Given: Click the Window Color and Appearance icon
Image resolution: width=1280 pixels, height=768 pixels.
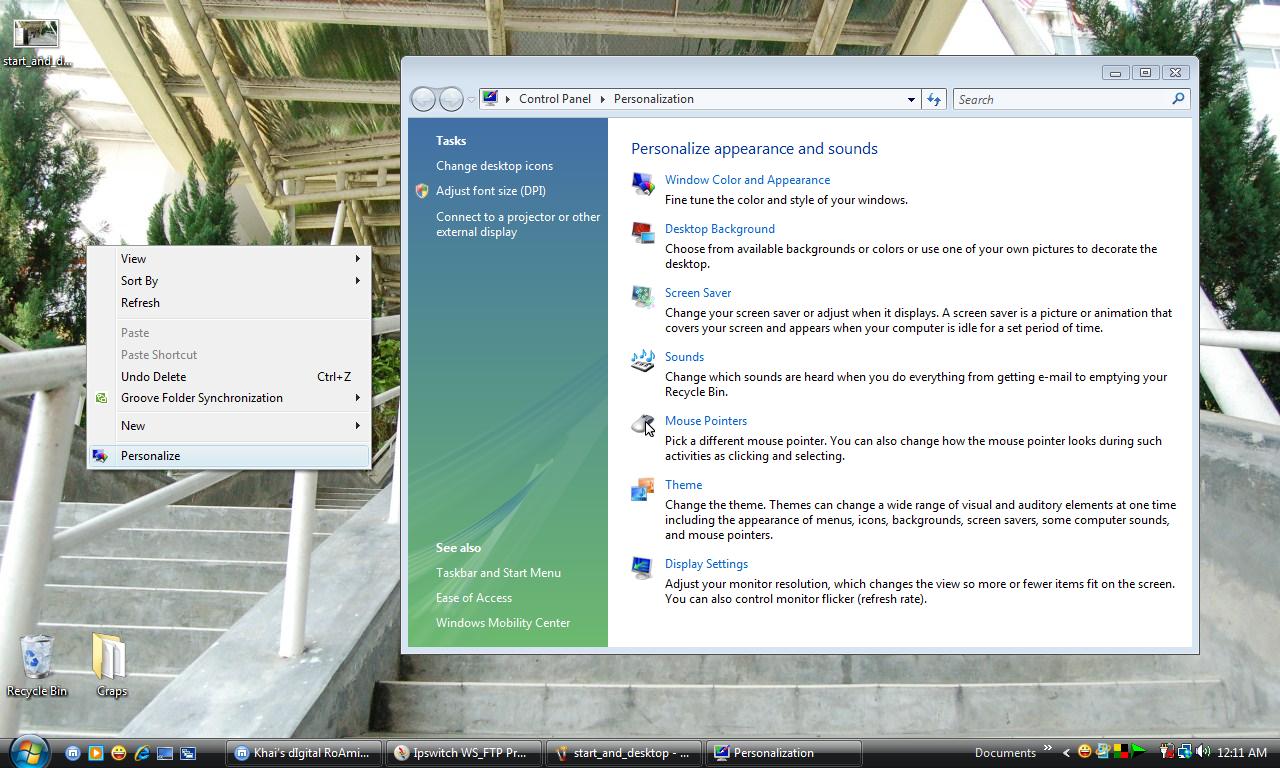Looking at the screenshot, I should 643,184.
